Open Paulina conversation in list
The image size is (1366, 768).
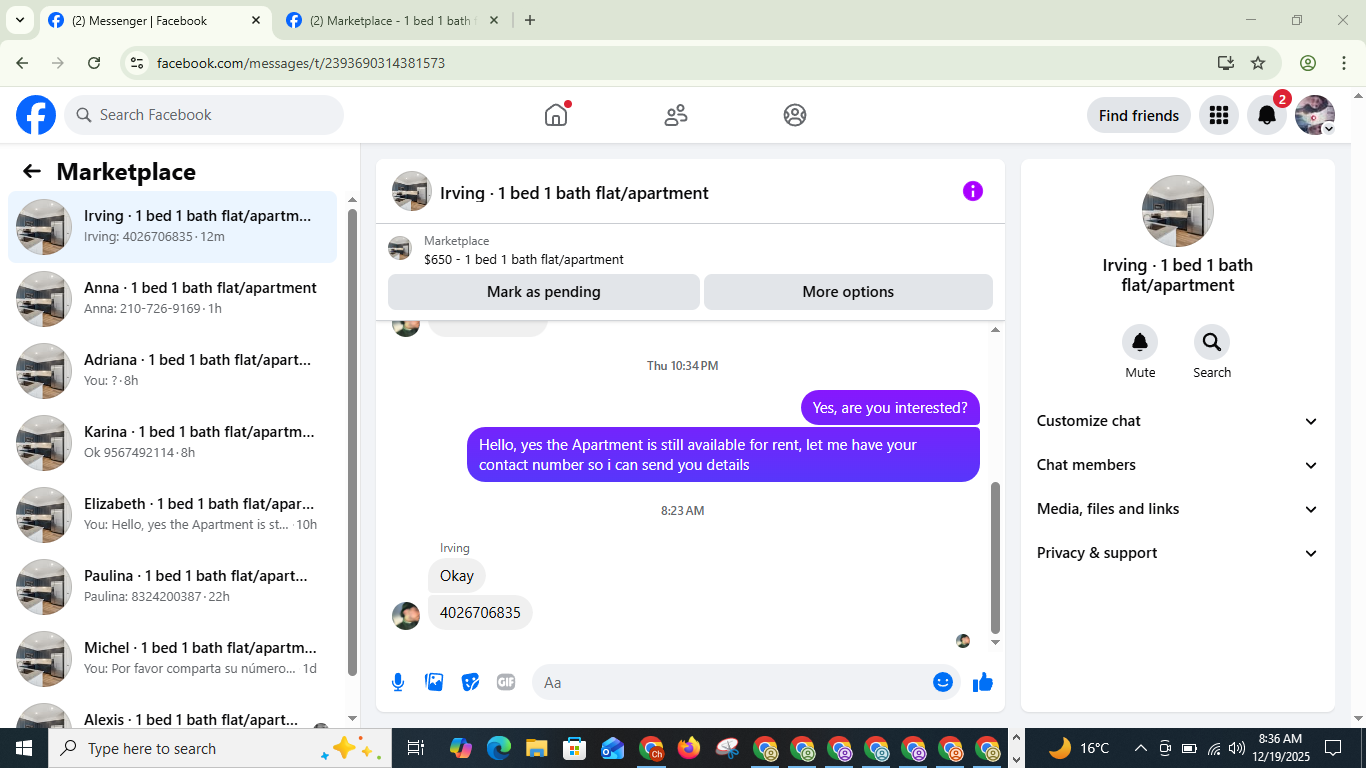pos(173,587)
